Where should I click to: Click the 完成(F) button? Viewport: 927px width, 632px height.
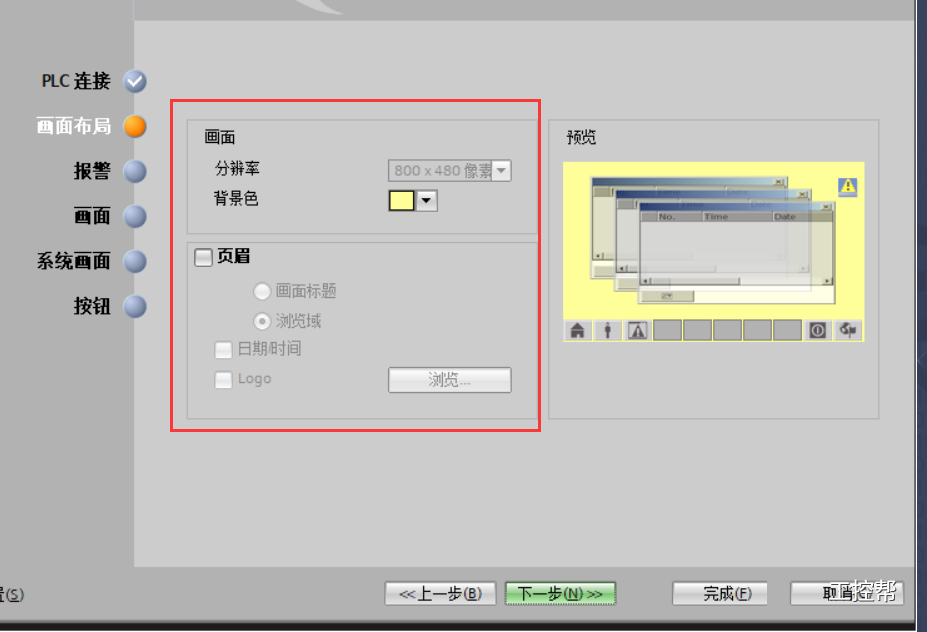pyautogui.click(x=720, y=594)
